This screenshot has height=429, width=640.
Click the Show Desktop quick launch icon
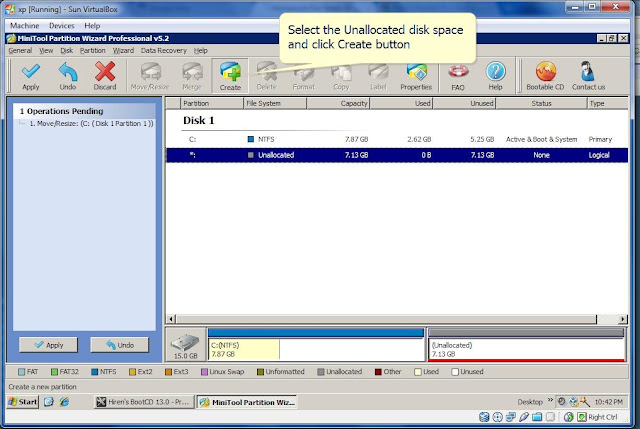49,402
